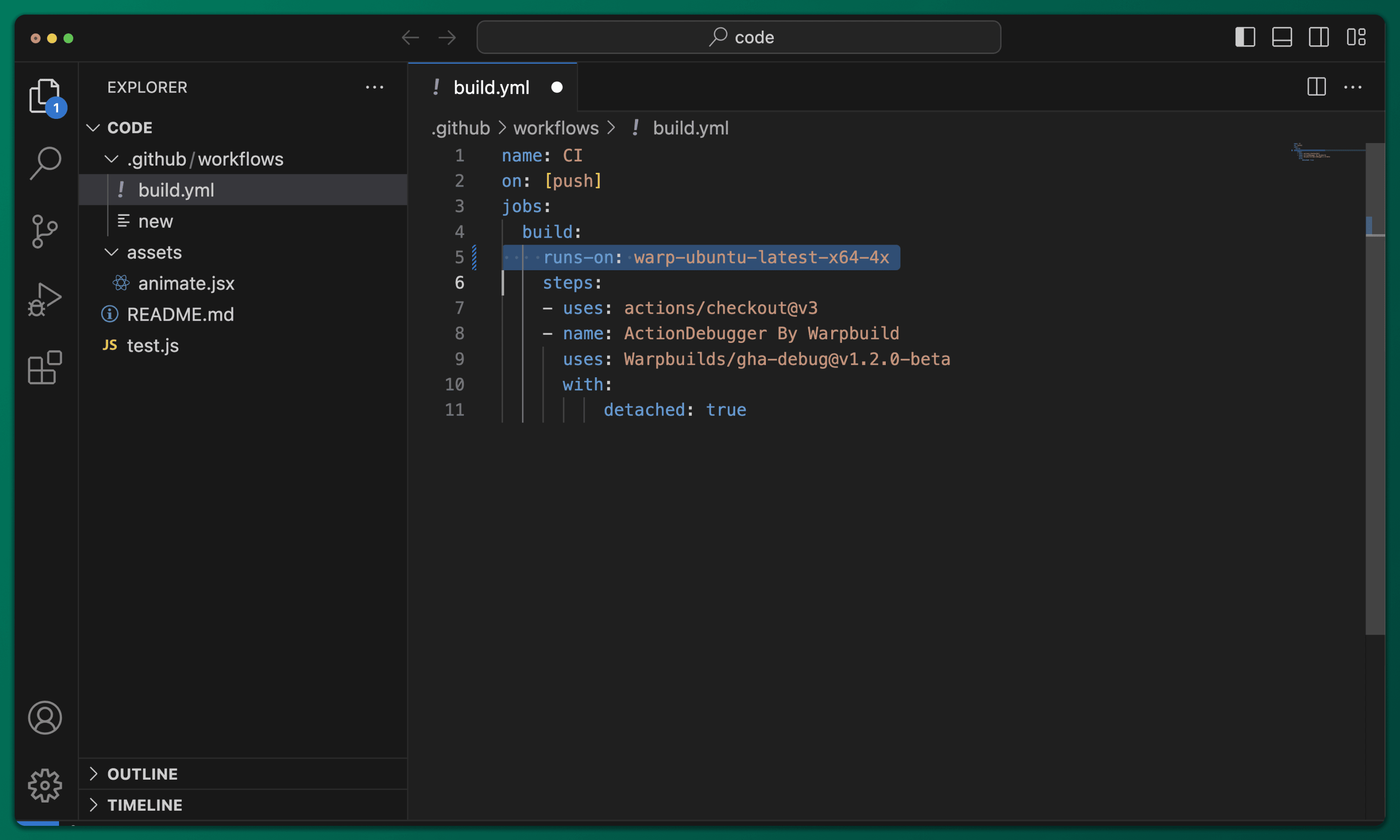Open the Customize Layout control
The width and height of the screenshot is (1400, 840).
click(1357, 37)
